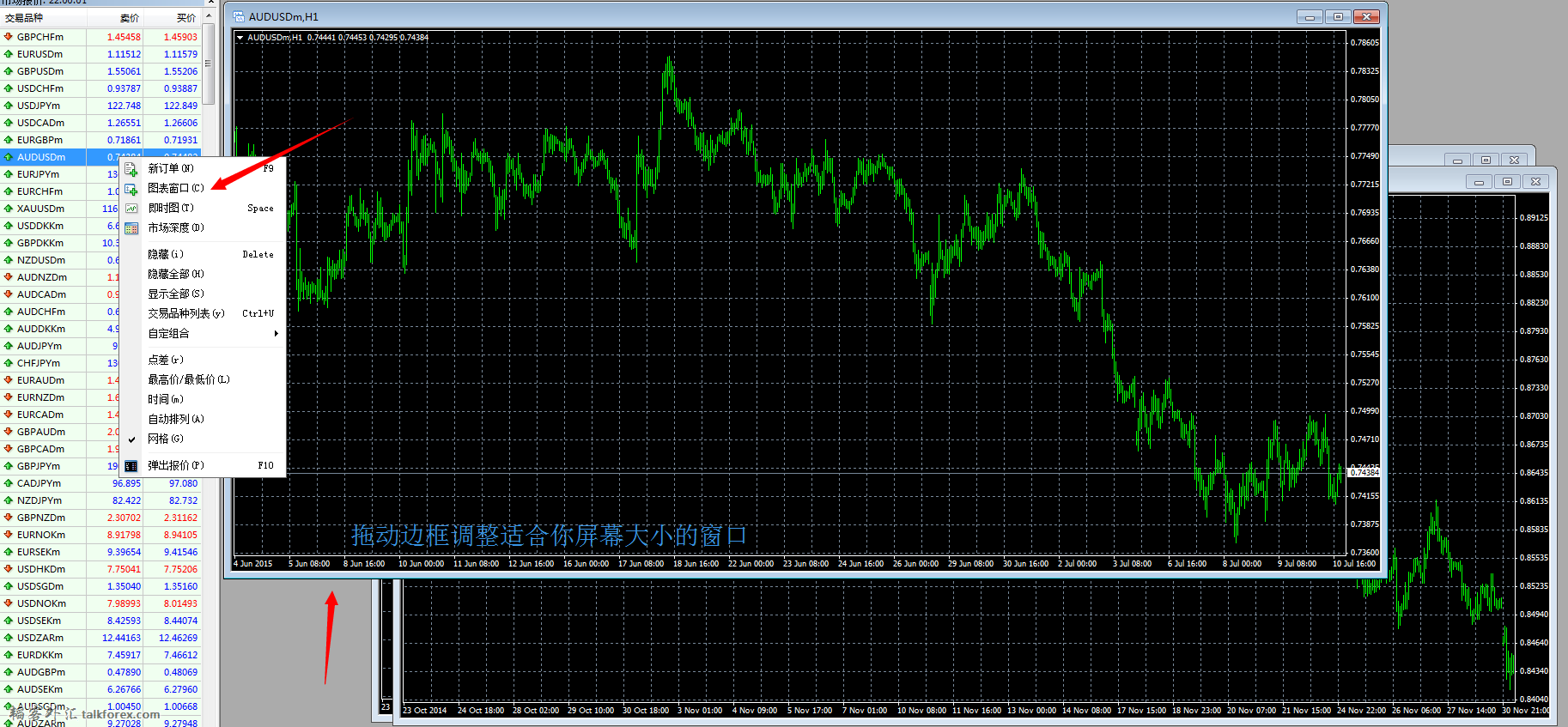Click the USDSGDm bid price 1.35040
1568x727 pixels.
pos(124,586)
